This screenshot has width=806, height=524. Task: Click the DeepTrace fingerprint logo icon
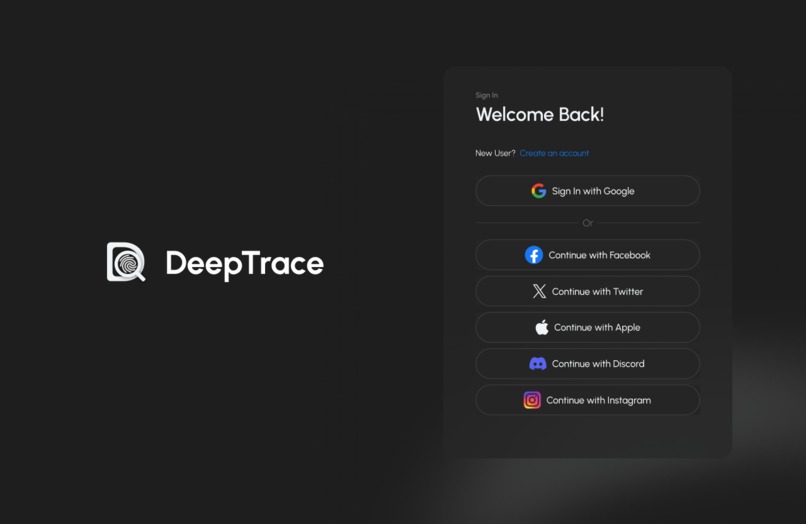click(126, 262)
